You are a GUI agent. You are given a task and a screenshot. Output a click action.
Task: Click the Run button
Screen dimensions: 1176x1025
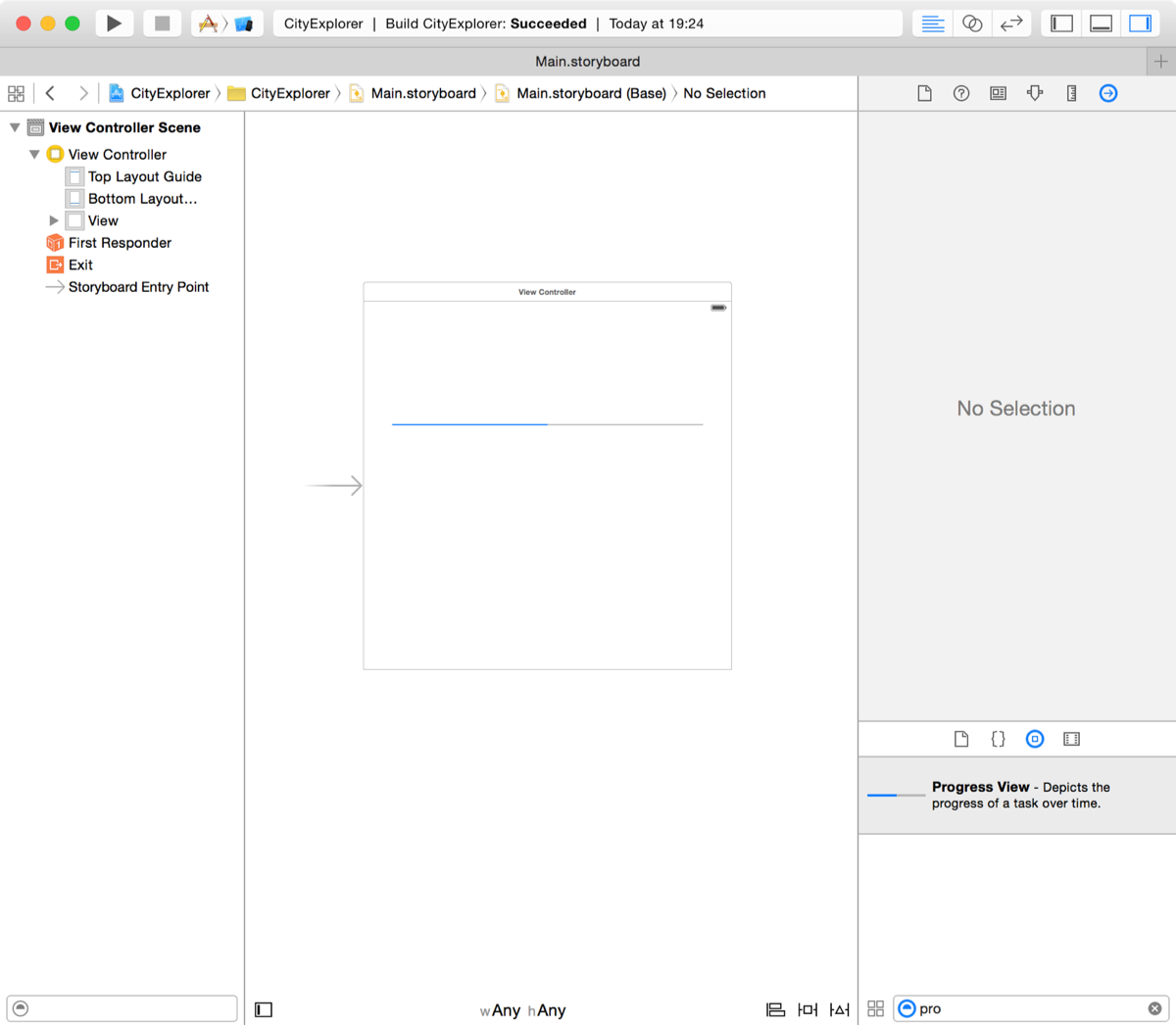(114, 23)
